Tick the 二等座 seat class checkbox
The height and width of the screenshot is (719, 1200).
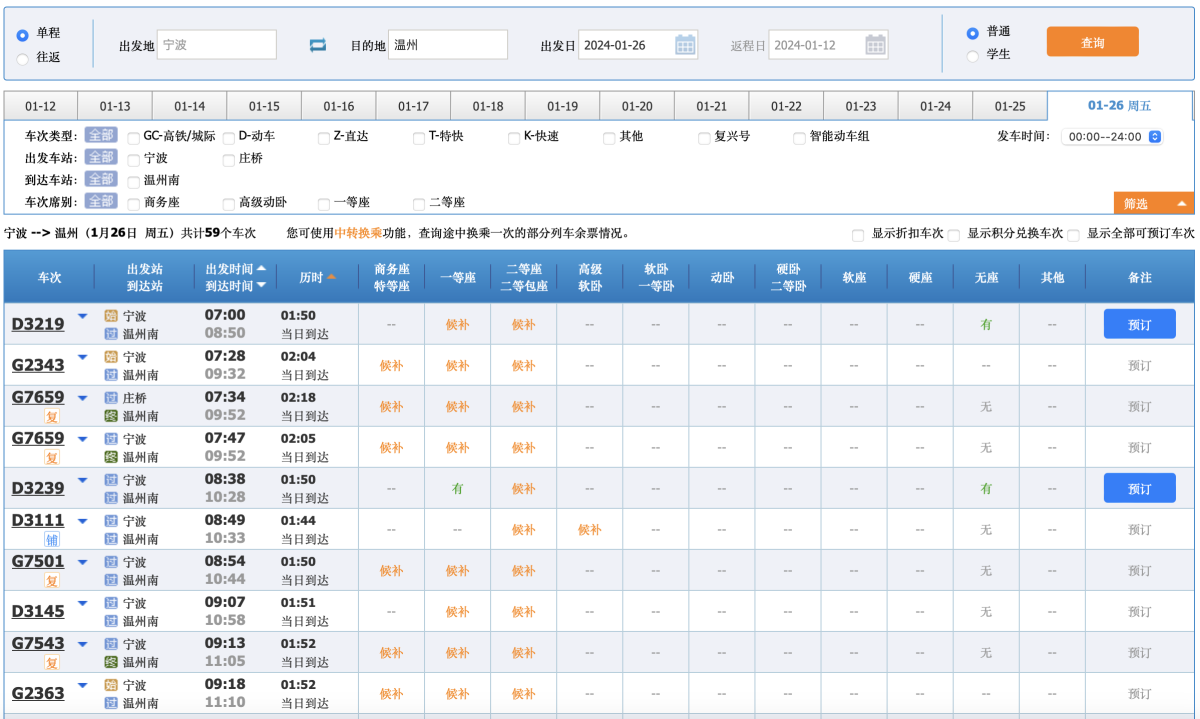coord(419,203)
